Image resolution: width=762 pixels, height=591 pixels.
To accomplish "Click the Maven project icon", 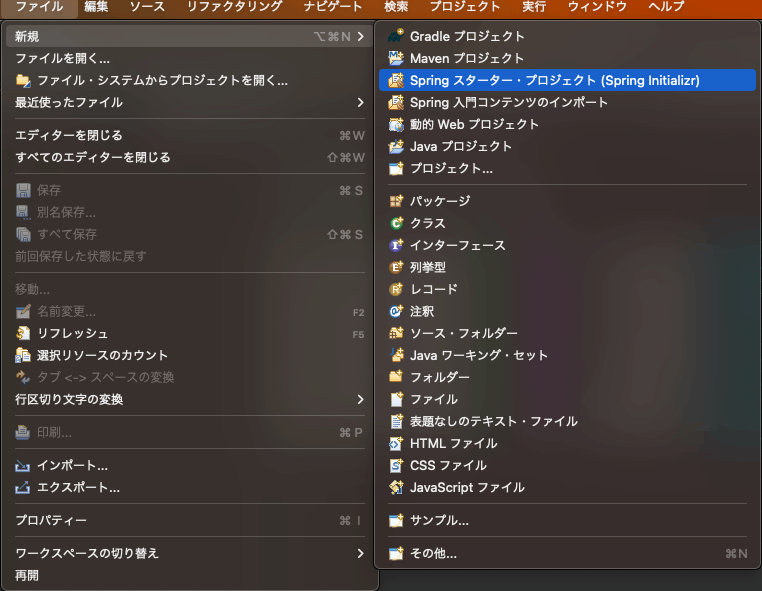I will pyautogui.click(x=396, y=58).
